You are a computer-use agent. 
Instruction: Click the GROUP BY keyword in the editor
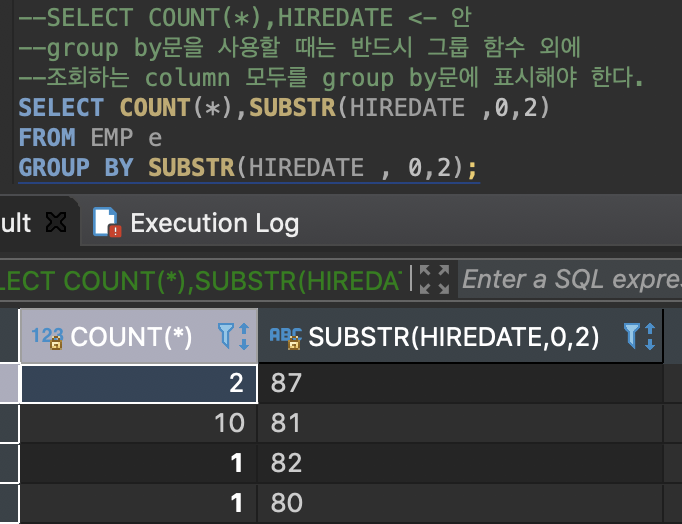click(76, 167)
